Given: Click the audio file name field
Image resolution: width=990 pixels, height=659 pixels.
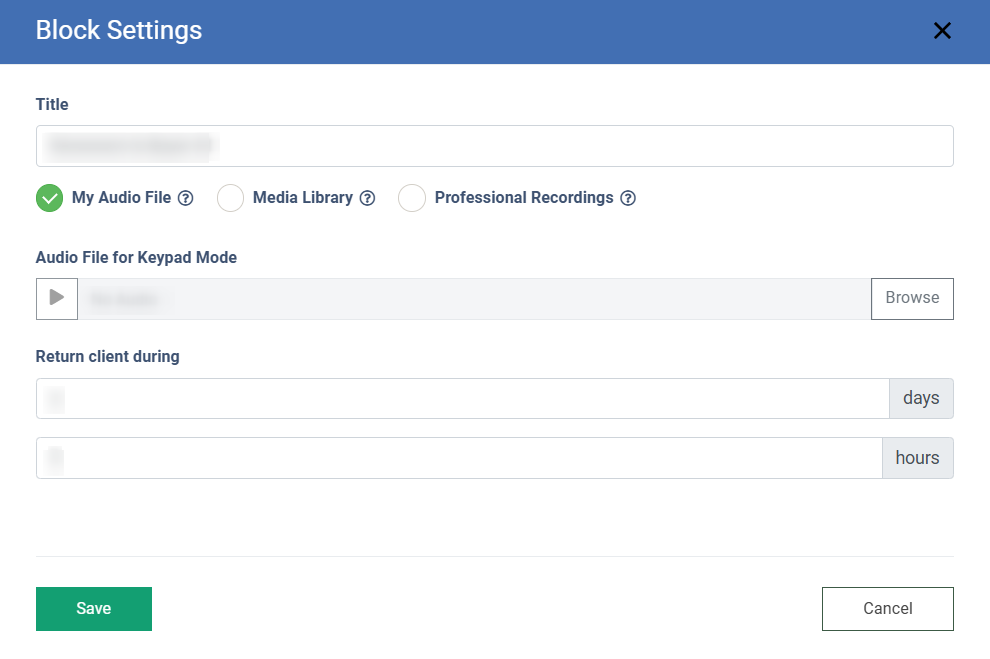Looking at the screenshot, I should tap(474, 298).
